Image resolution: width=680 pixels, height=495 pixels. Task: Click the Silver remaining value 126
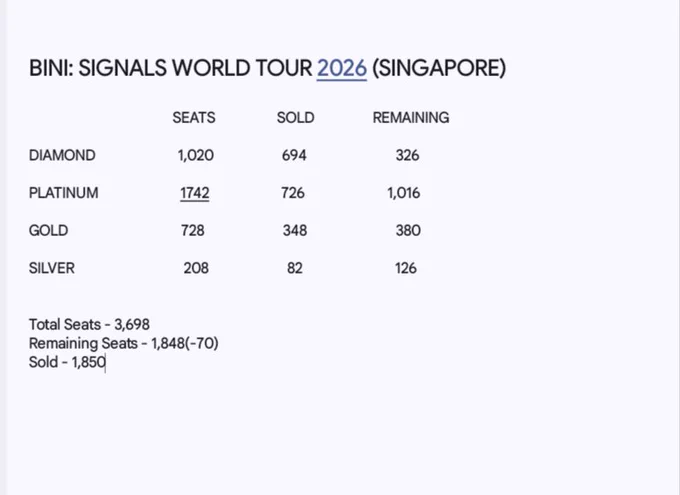click(406, 268)
